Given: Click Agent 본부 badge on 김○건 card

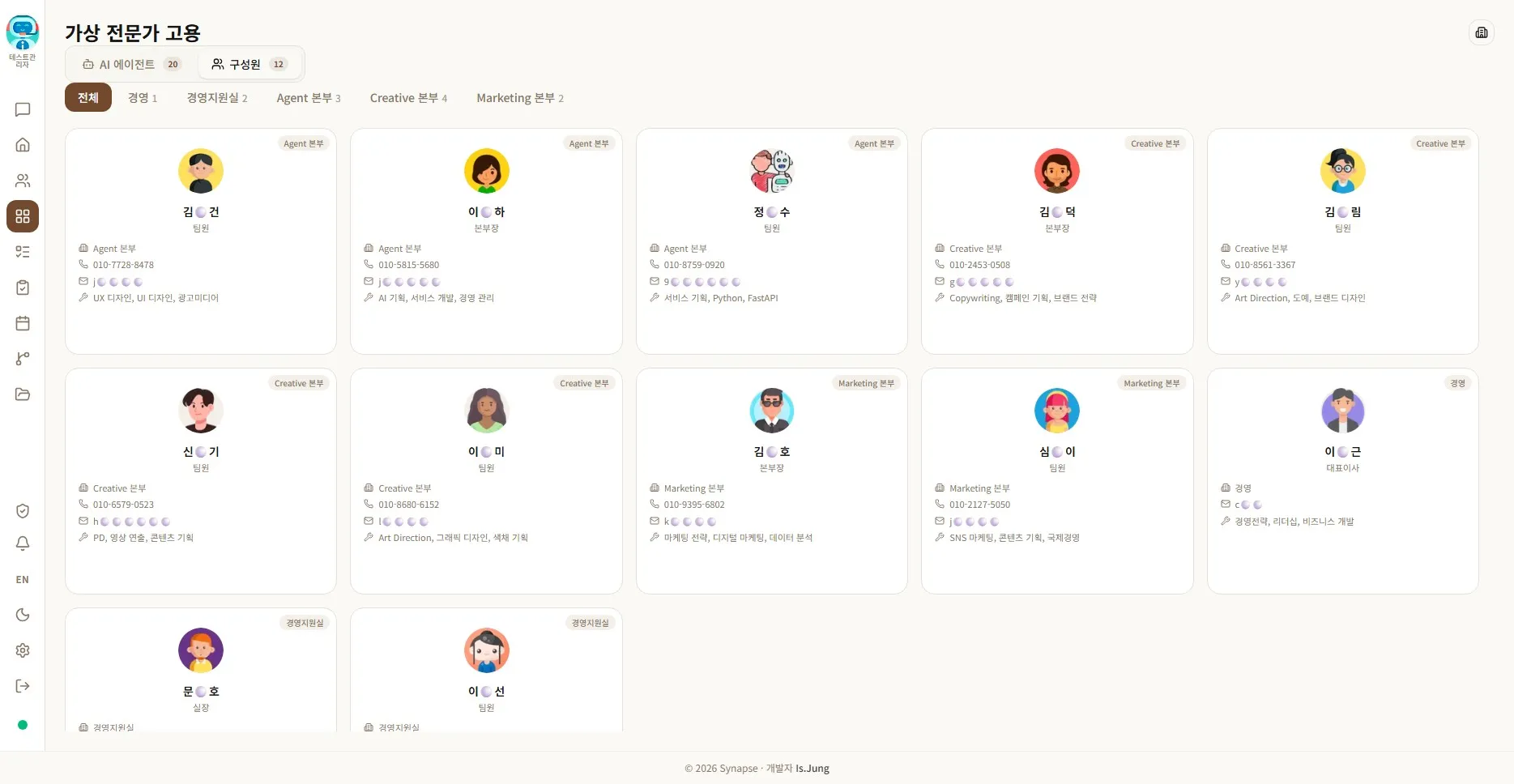Looking at the screenshot, I should pyautogui.click(x=304, y=143).
